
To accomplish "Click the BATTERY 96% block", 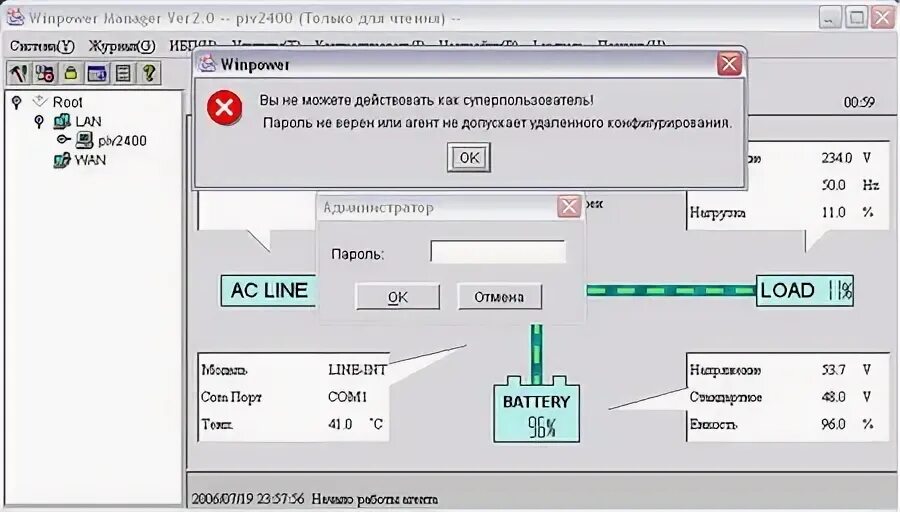I will pyautogui.click(x=537, y=409).
